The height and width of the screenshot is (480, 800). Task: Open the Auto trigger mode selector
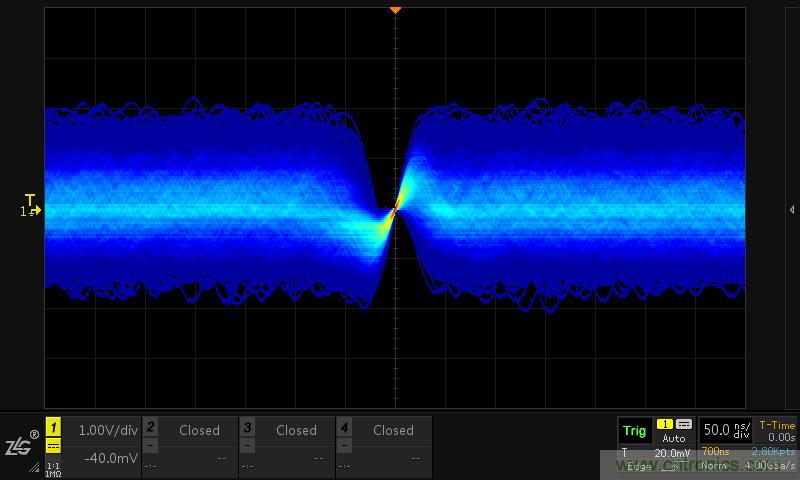pyautogui.click(x=674, y=438)
